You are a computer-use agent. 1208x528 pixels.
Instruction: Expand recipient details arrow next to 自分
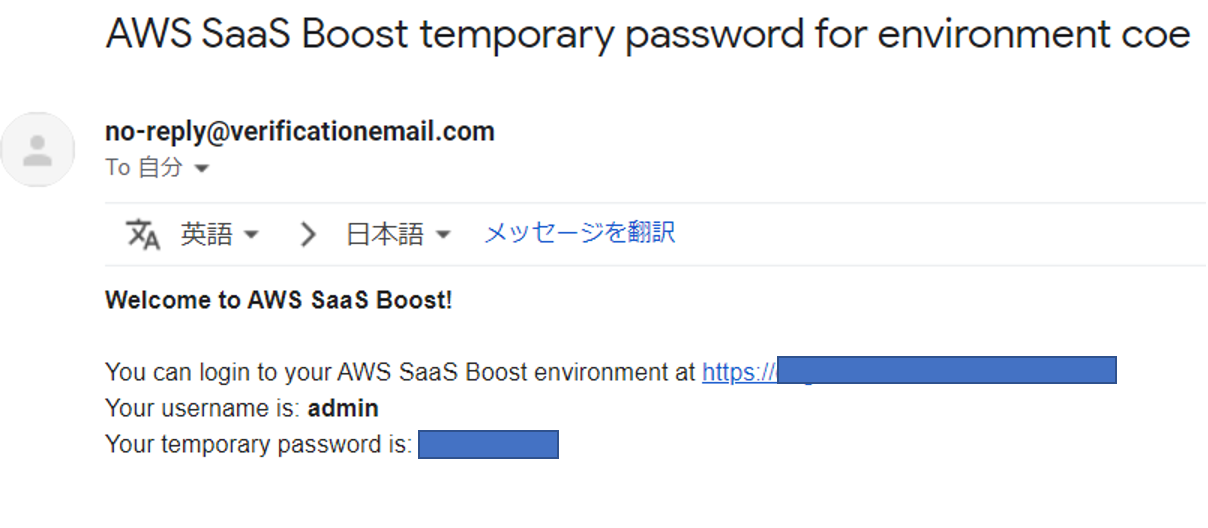pos(201,169)
